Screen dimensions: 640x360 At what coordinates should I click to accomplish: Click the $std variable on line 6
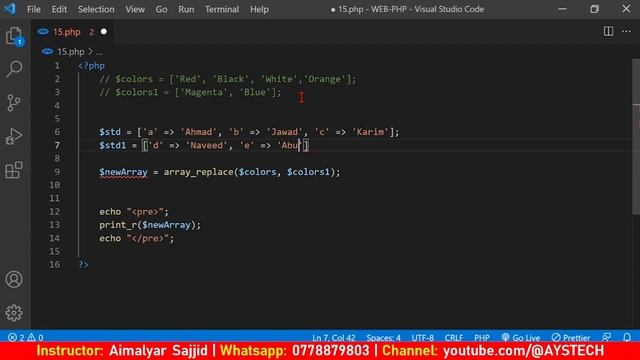(x=110, y=132)
